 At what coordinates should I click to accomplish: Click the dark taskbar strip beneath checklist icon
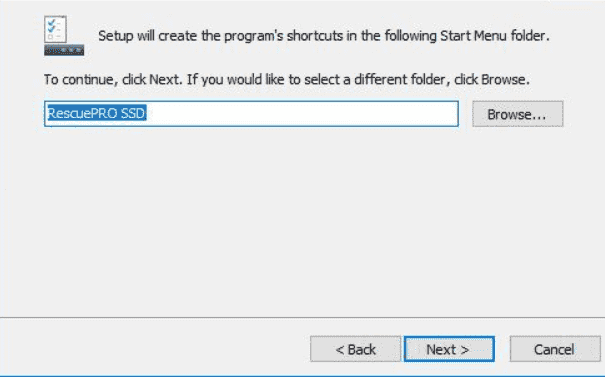point(64,50)
